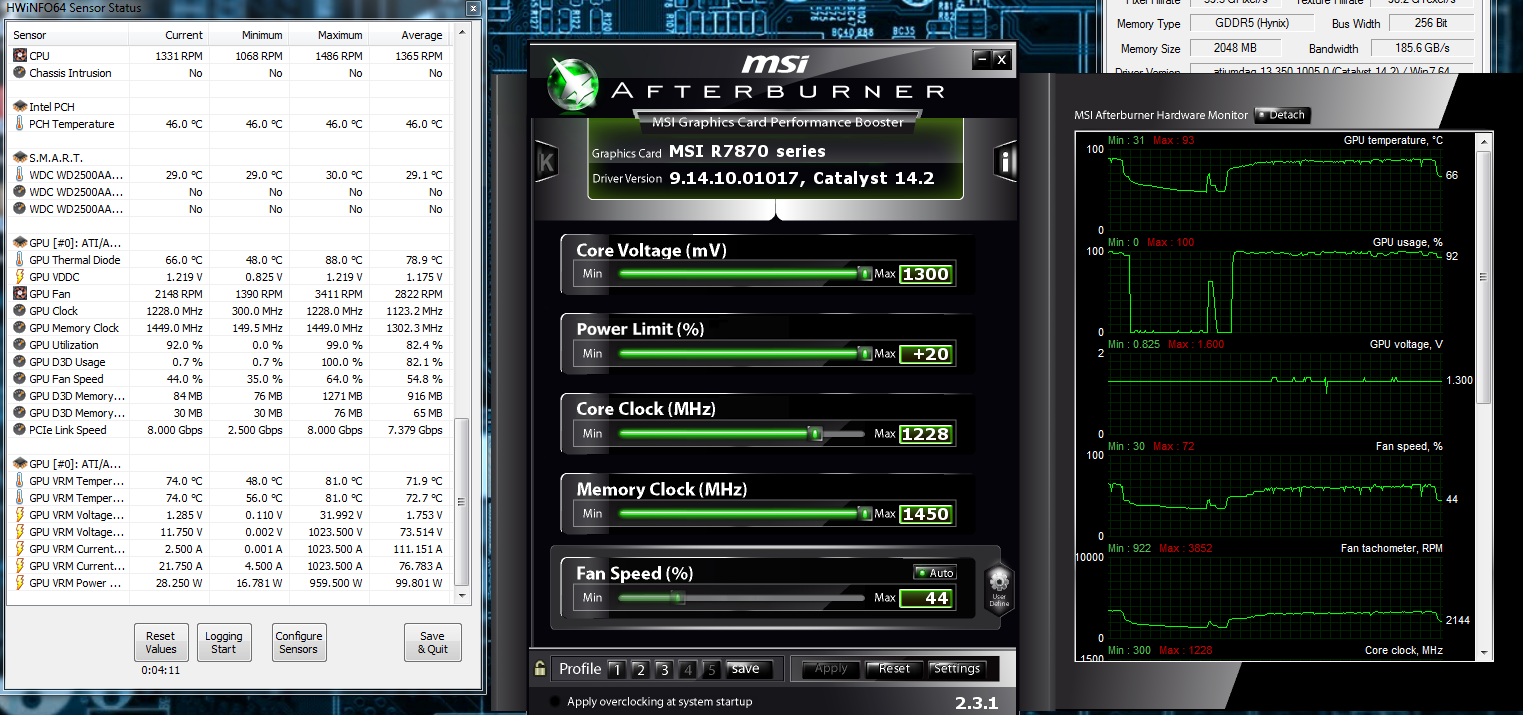Click the Configure Sensors button in HWiNFO
The image size is (1523, 715).
(299, 642)
